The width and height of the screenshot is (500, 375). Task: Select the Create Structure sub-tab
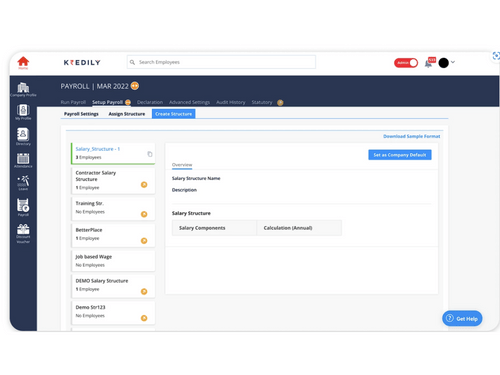(174, 114)
